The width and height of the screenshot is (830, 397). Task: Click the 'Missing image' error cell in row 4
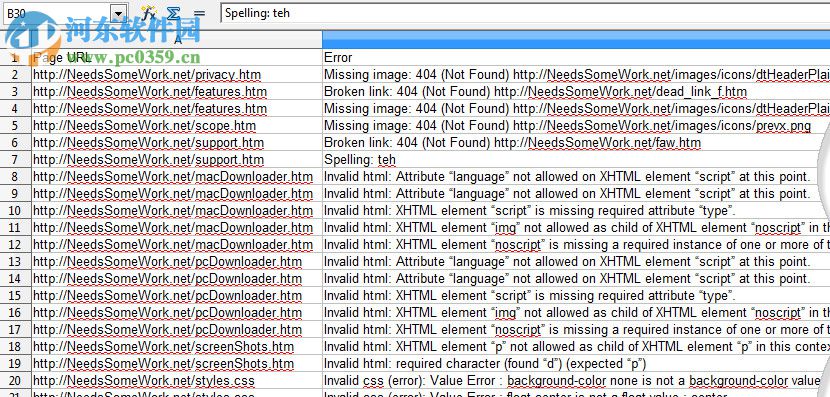[576, 109]
